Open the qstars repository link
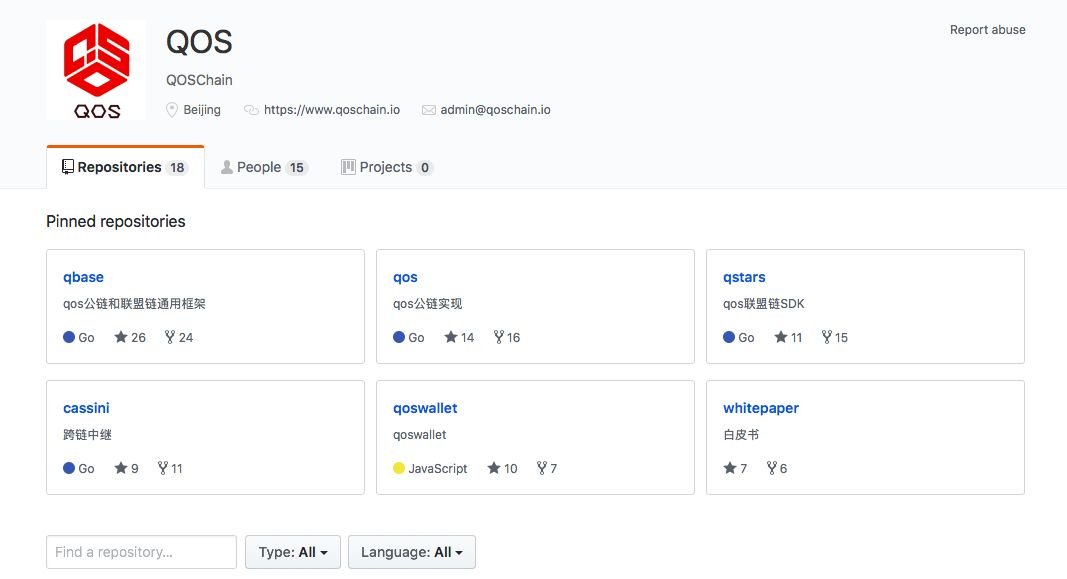1067x579 pixels. pos(744,277)
